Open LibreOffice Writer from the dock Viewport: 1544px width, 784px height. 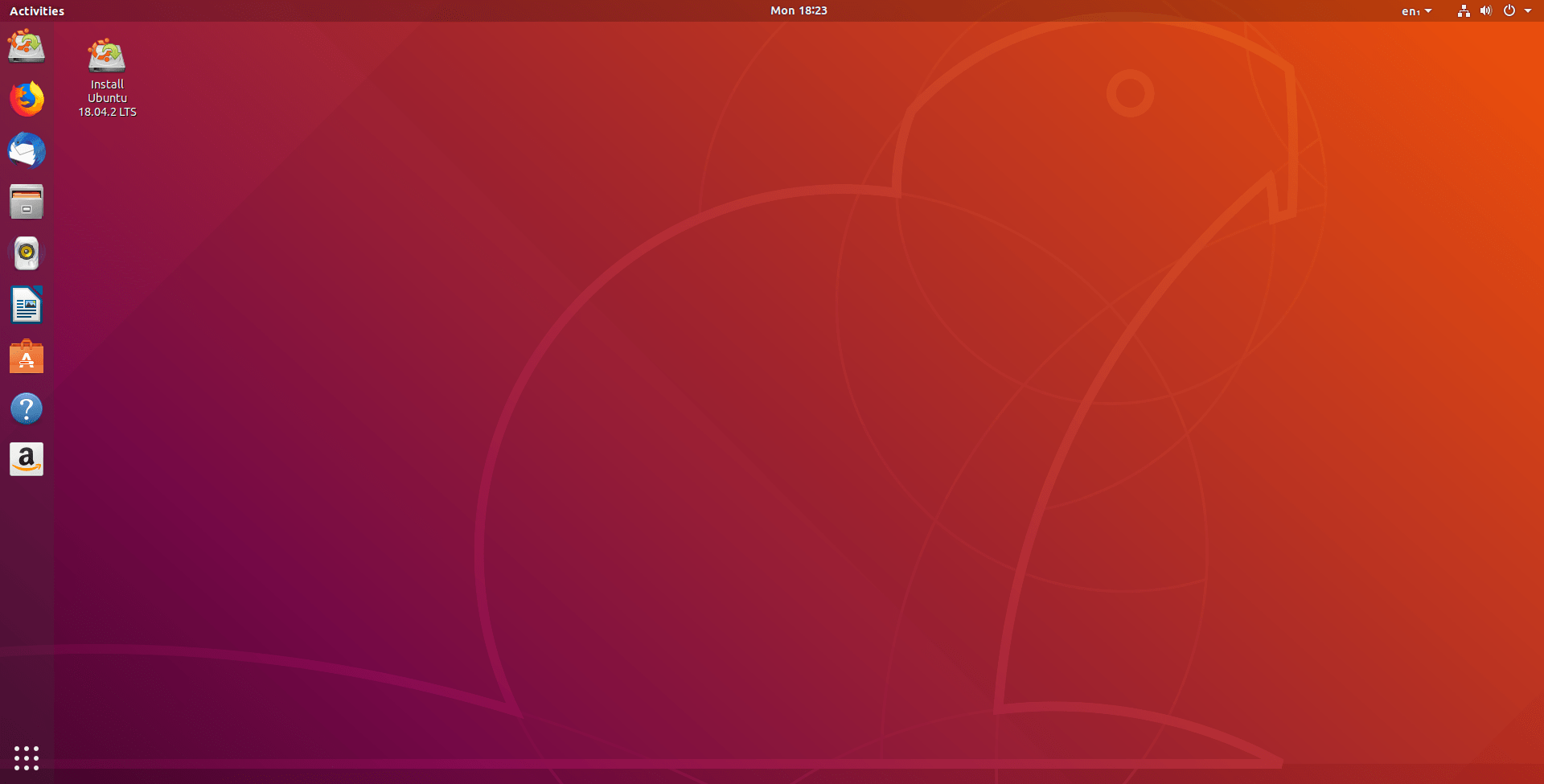pos(27,305)
